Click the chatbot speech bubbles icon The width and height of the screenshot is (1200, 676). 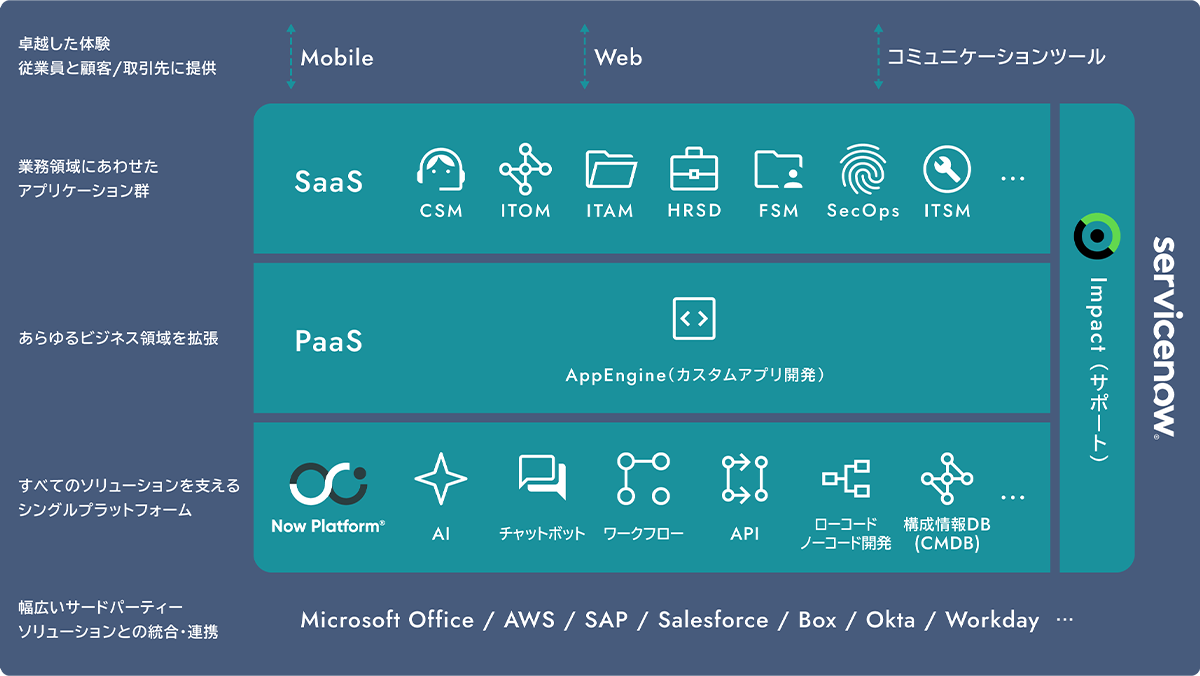coord(543,478)
